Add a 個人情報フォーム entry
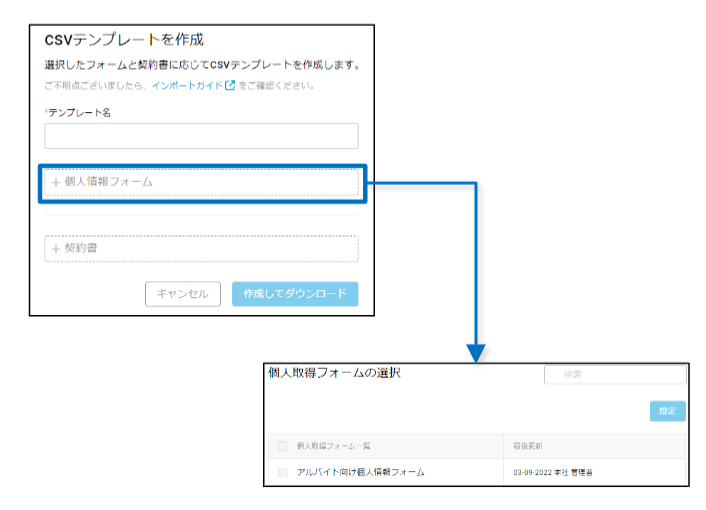Screen dimensions: 706x510 [201, 182]
